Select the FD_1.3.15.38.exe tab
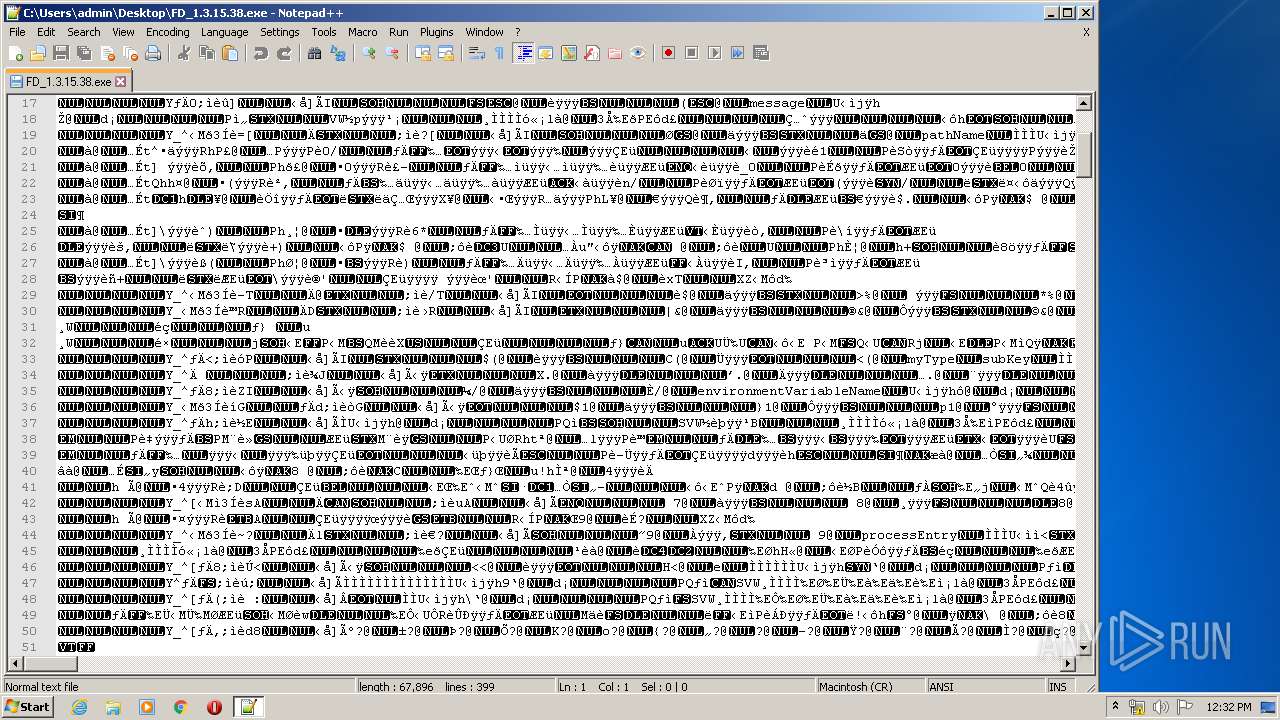Image resolution: width=1280 pixels, height=720 pixels. tap(66, 82)
